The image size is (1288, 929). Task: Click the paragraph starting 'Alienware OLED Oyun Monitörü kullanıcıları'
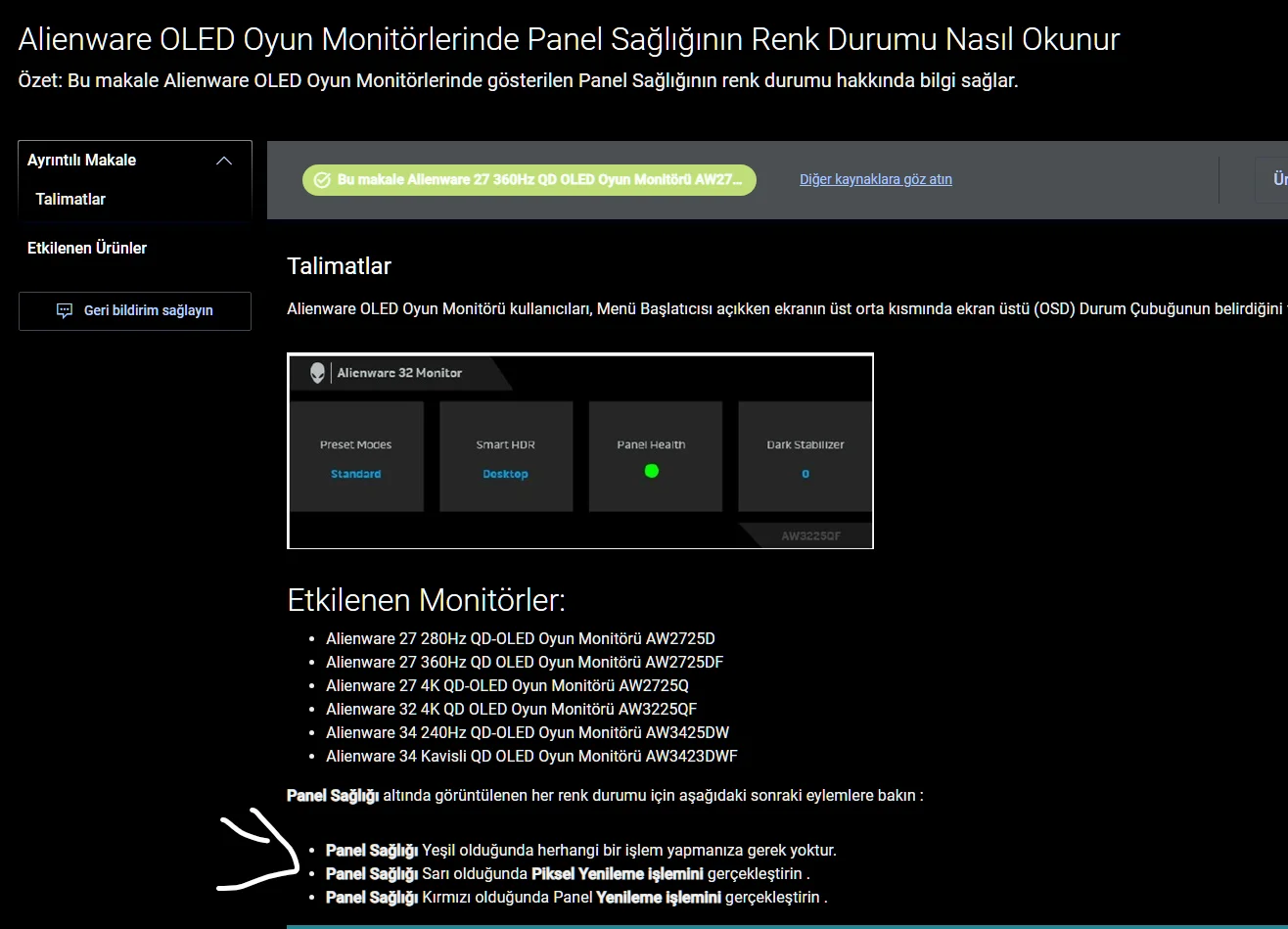(787, 309)
